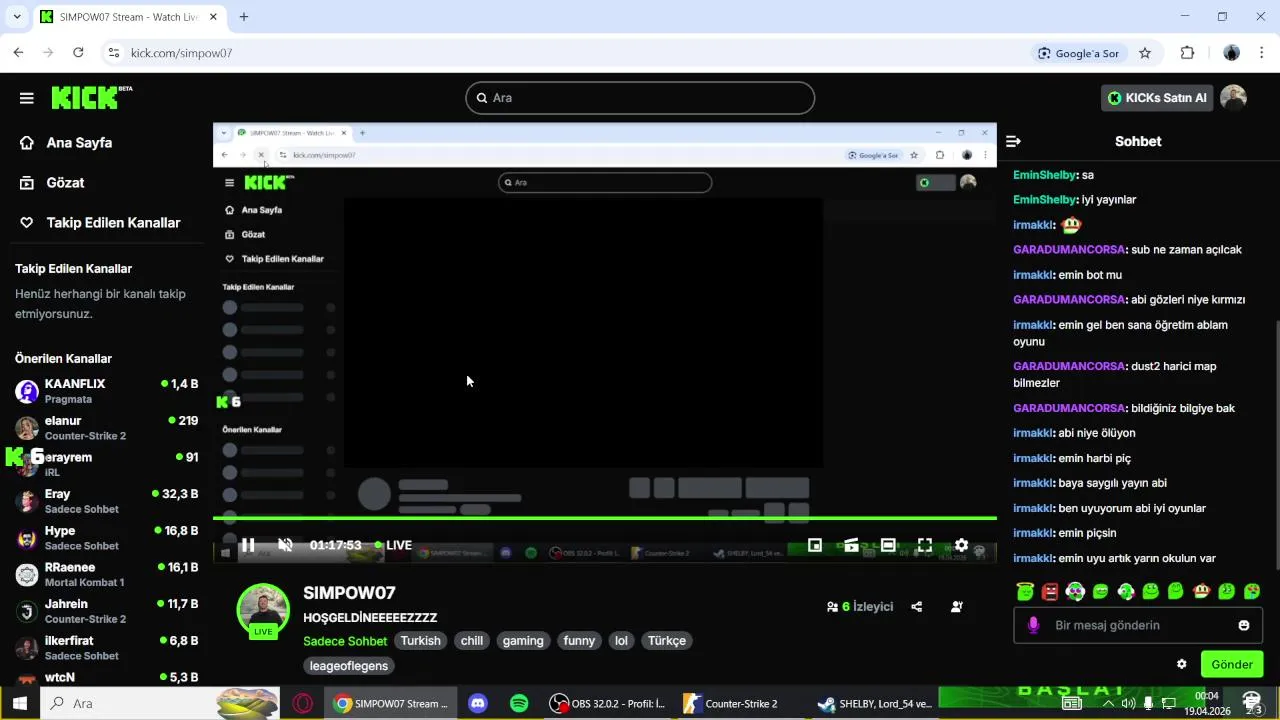
Task: Open chat settings gear beside Gönder
Action: point(1182,664)
